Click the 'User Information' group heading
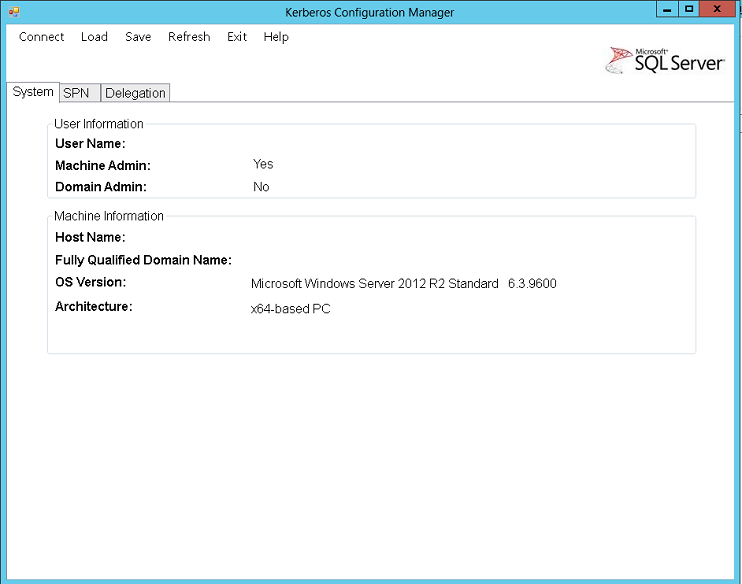 point(99,124)
